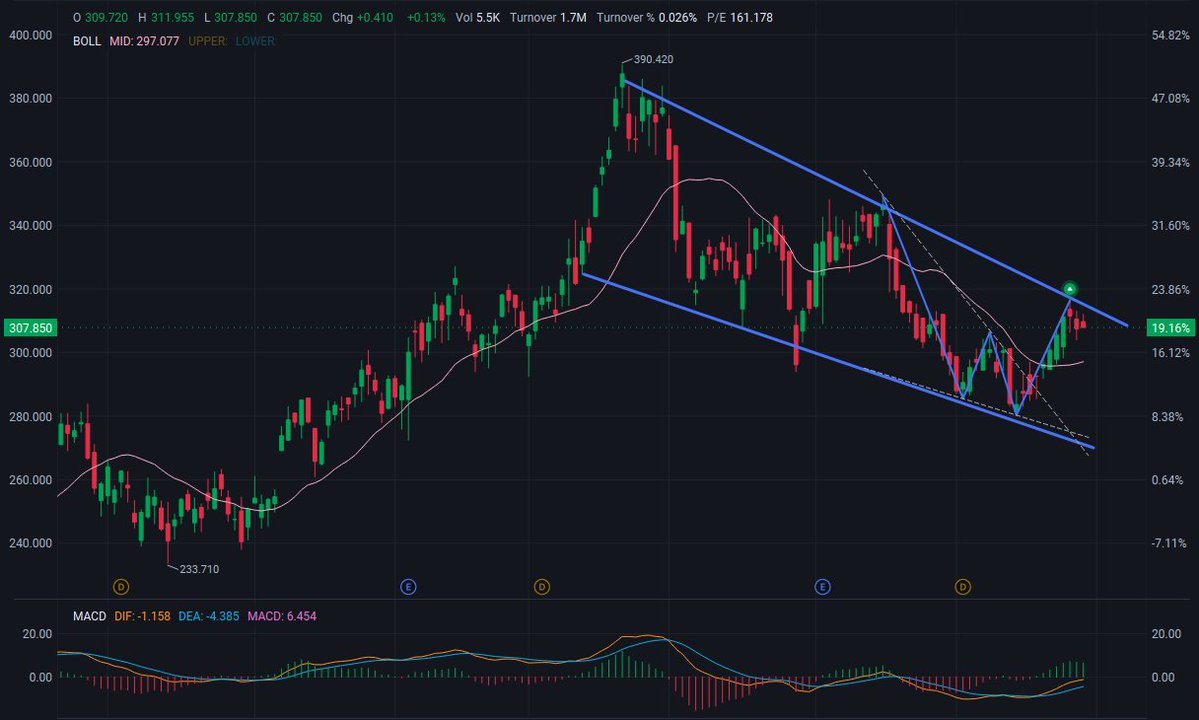Click the 23.86% percentage axis label
Viewport: 1199px width, 720px height.
(1171, 290)
